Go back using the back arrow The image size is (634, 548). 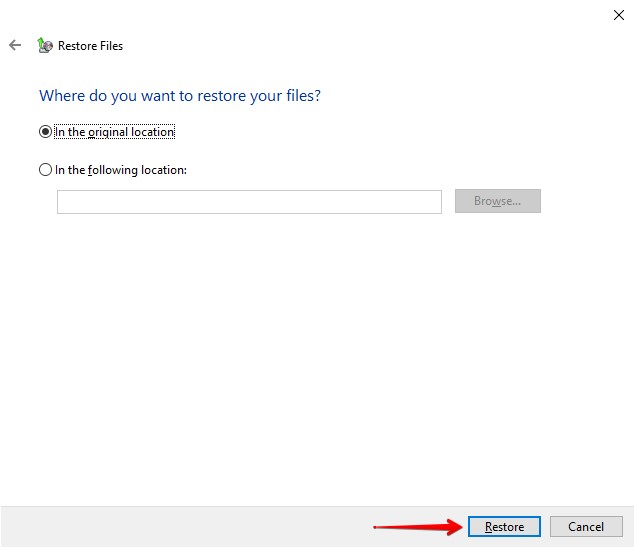15,45
